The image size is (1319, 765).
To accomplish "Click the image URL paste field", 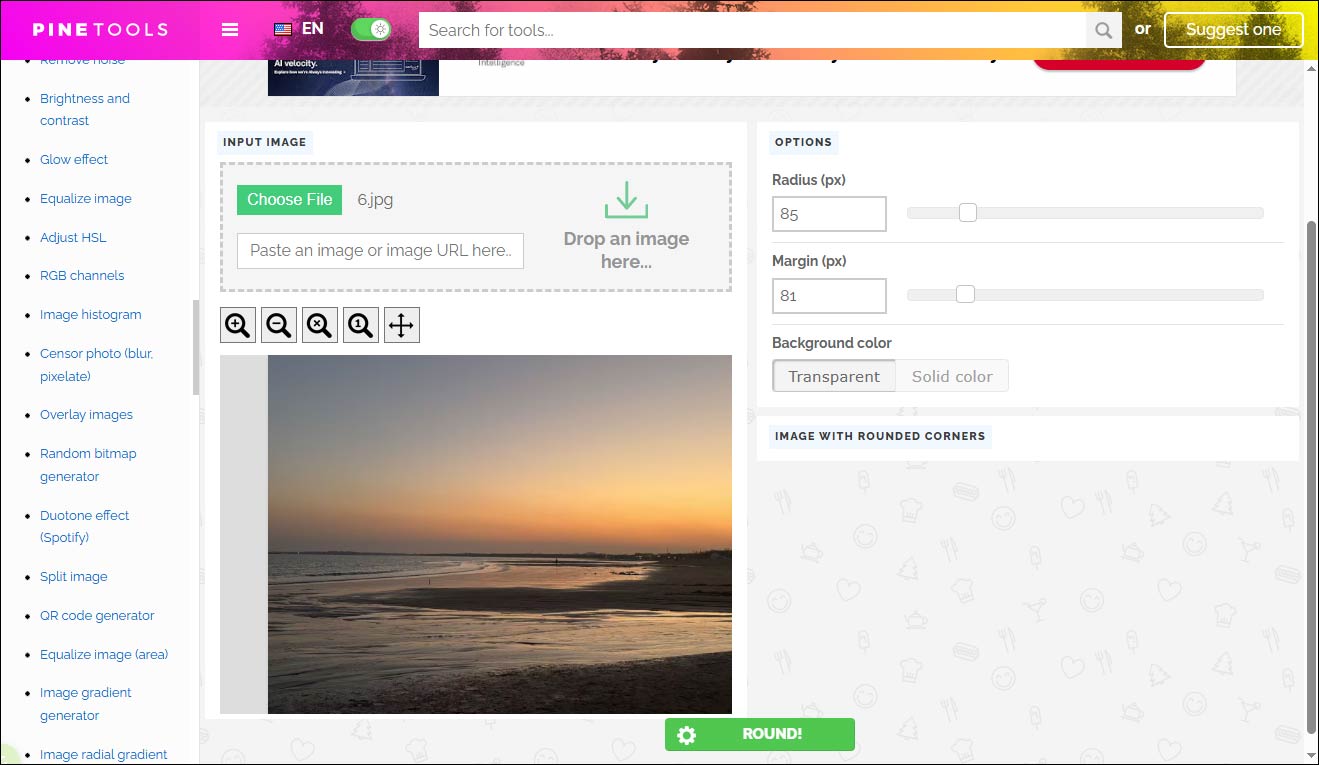I will pyautogui.click(x=380, y=250).
